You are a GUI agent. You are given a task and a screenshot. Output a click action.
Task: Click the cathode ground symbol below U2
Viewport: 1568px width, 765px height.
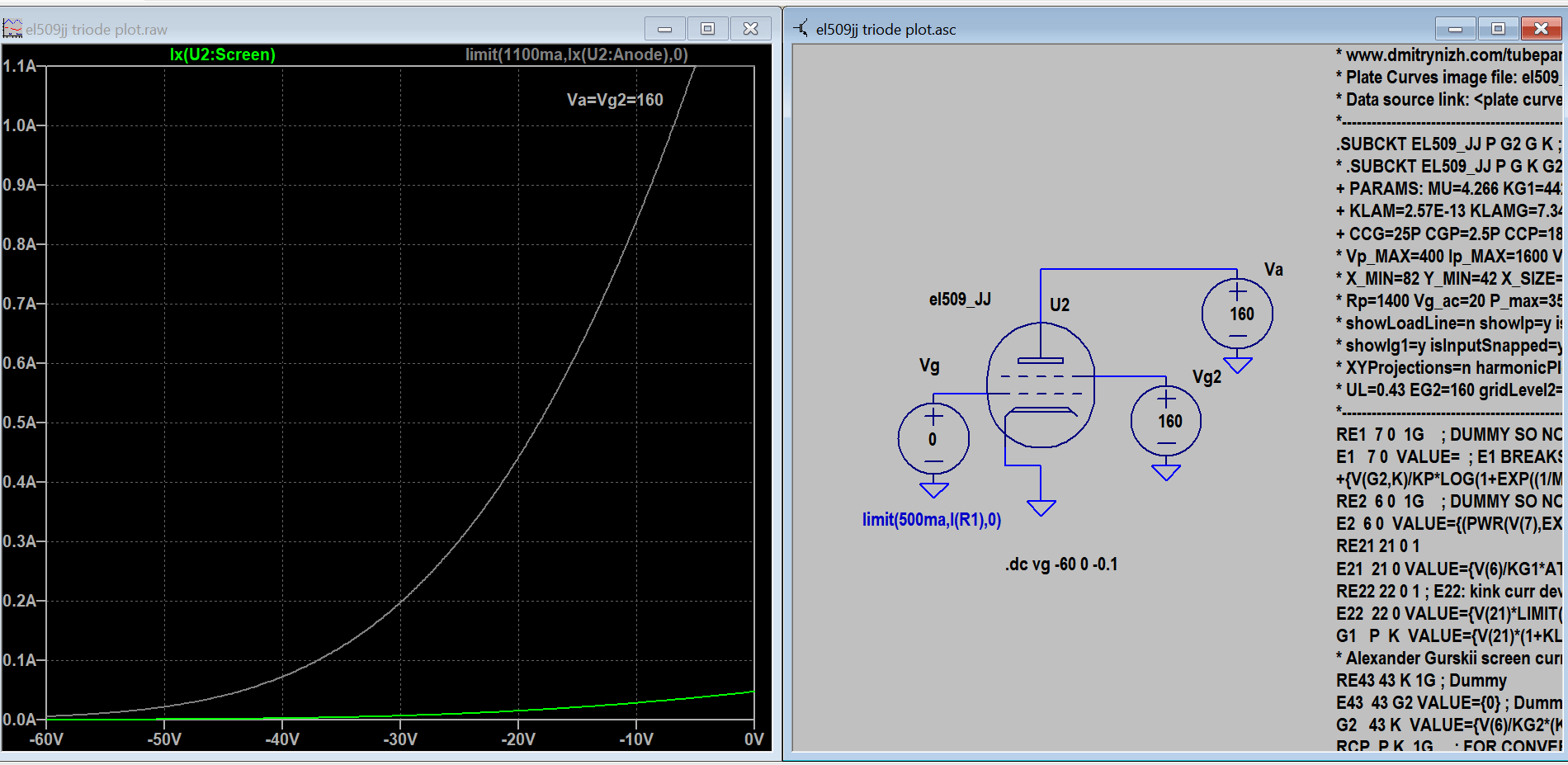click(x=1041, y=508)
